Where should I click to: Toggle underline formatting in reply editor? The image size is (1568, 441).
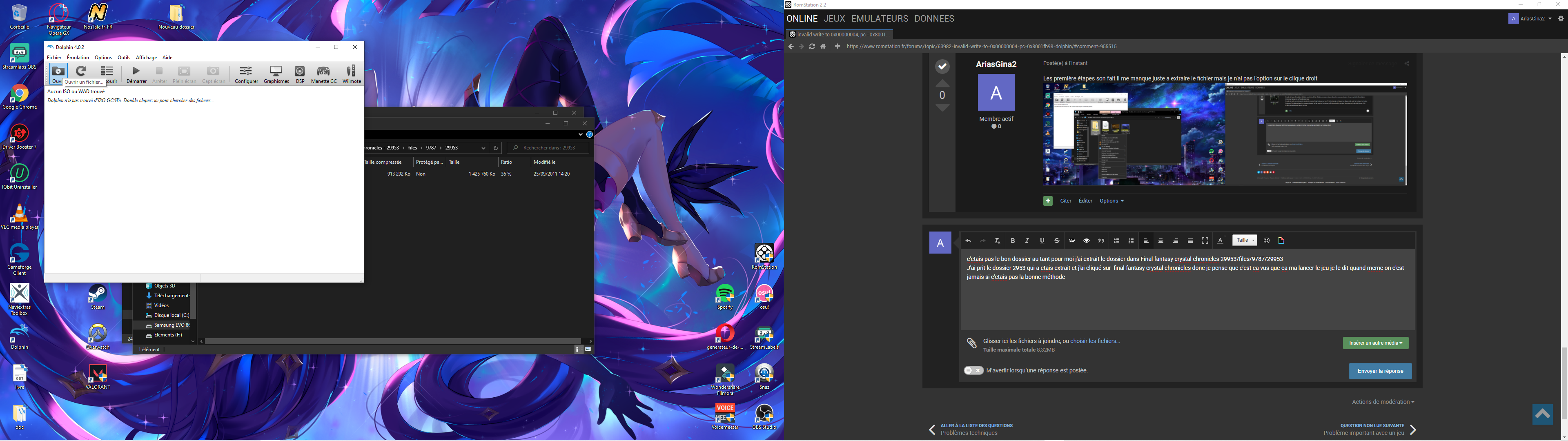[1042, 241]
